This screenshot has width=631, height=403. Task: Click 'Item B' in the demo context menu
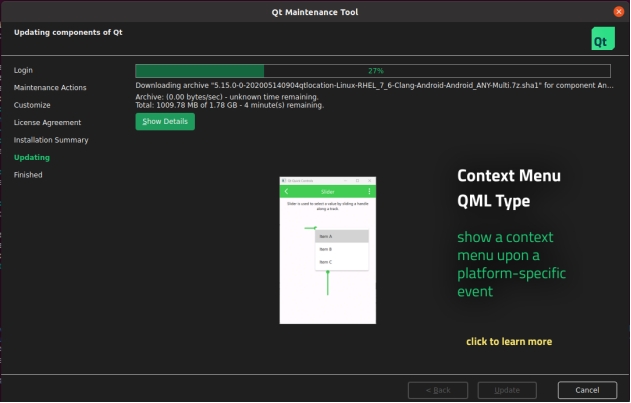click(x=342, y=249)
